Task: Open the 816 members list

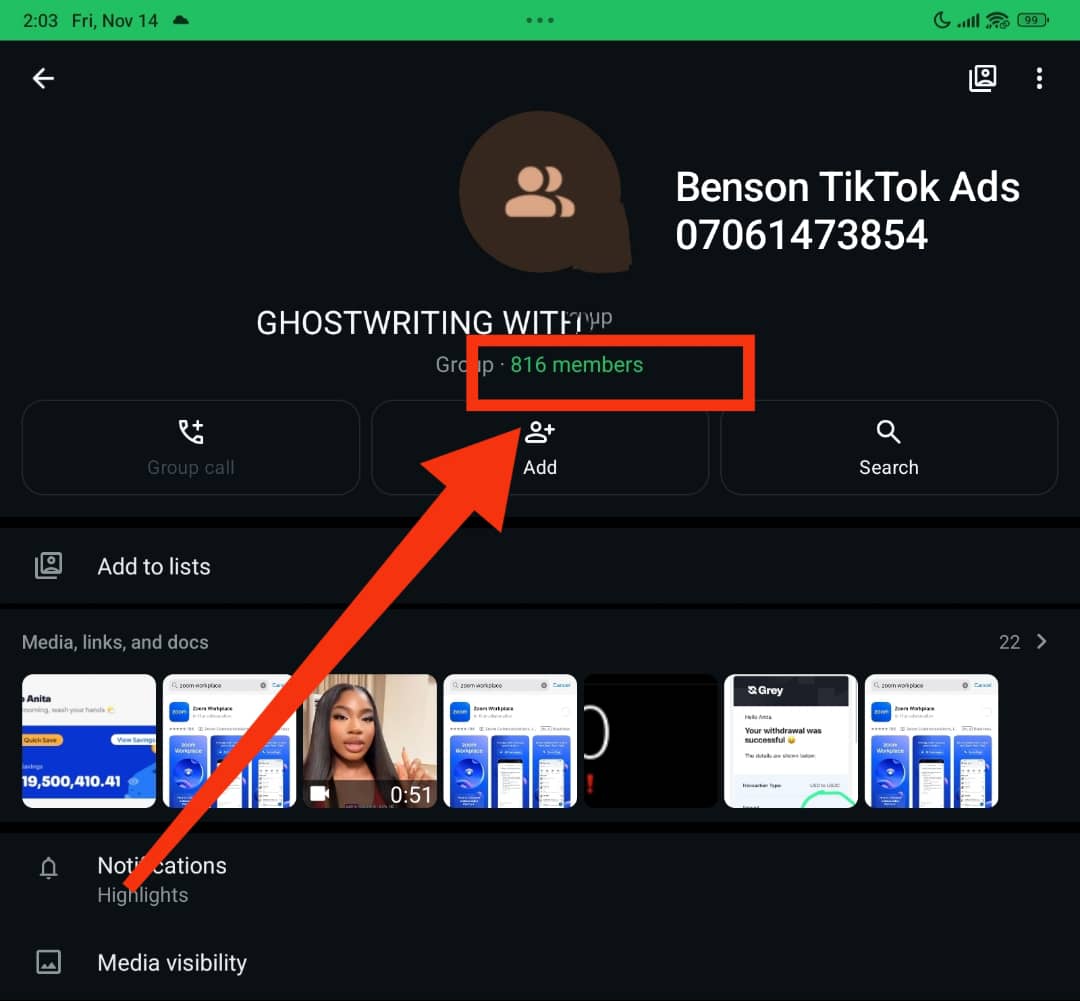Action: (x=576, y=365)
